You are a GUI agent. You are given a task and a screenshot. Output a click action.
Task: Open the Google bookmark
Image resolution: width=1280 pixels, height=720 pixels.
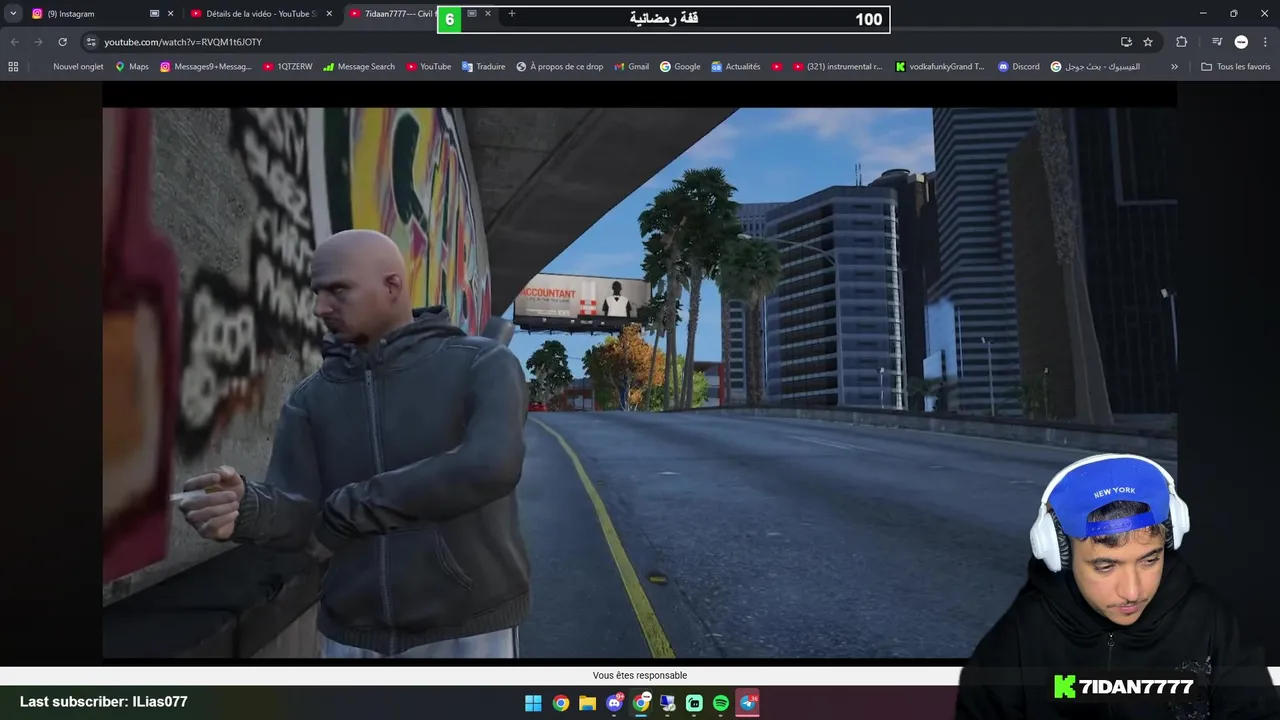680,67
